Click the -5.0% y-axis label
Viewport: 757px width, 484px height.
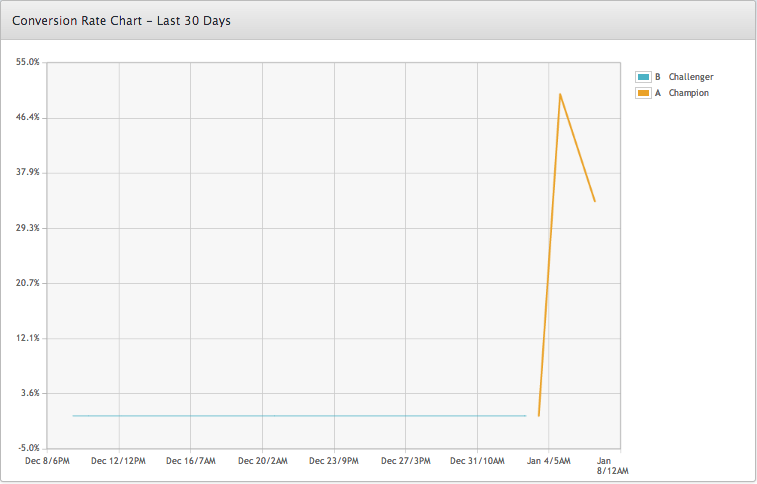click(x=28, y=448)
